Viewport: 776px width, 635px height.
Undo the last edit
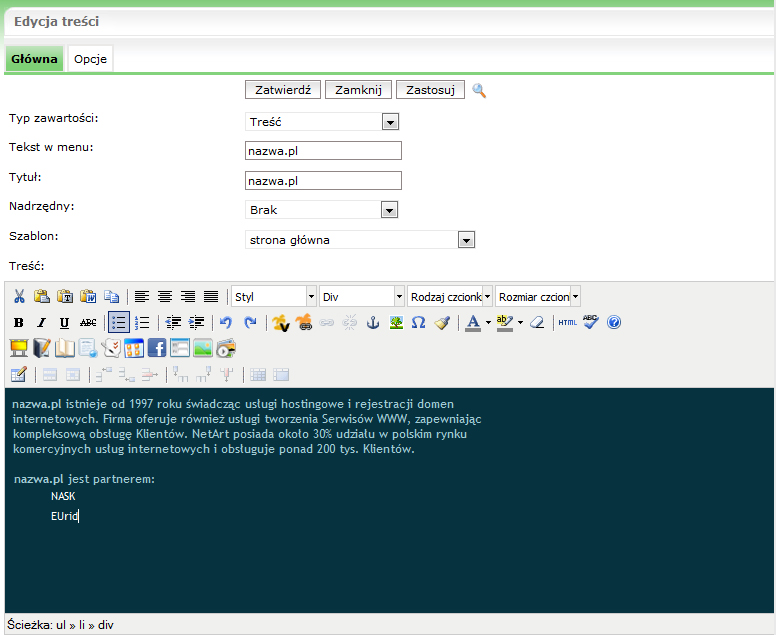click(x=226, y=323)
